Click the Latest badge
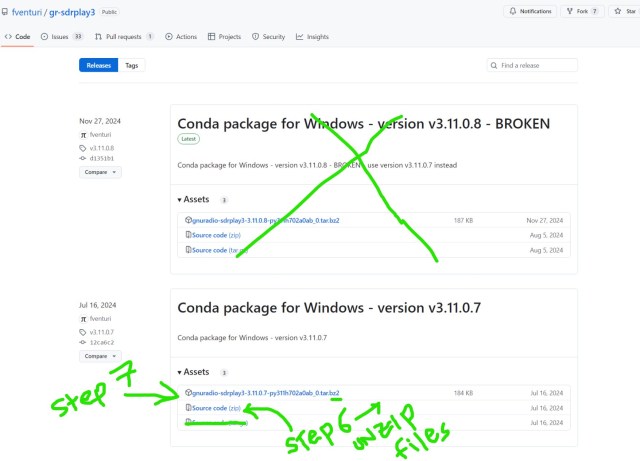This screenshot has height=461, width=640. [x=189, y=139]
